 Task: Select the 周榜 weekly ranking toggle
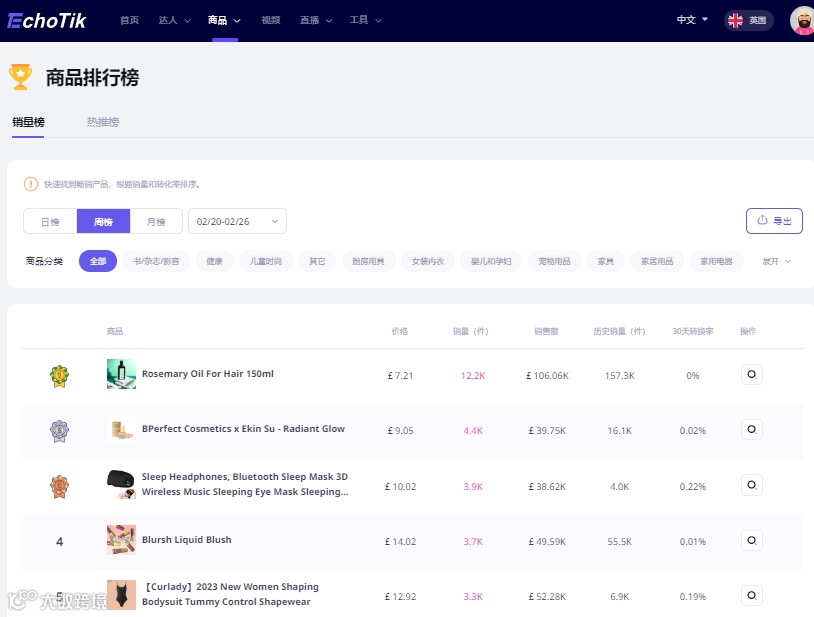point(103,222)
